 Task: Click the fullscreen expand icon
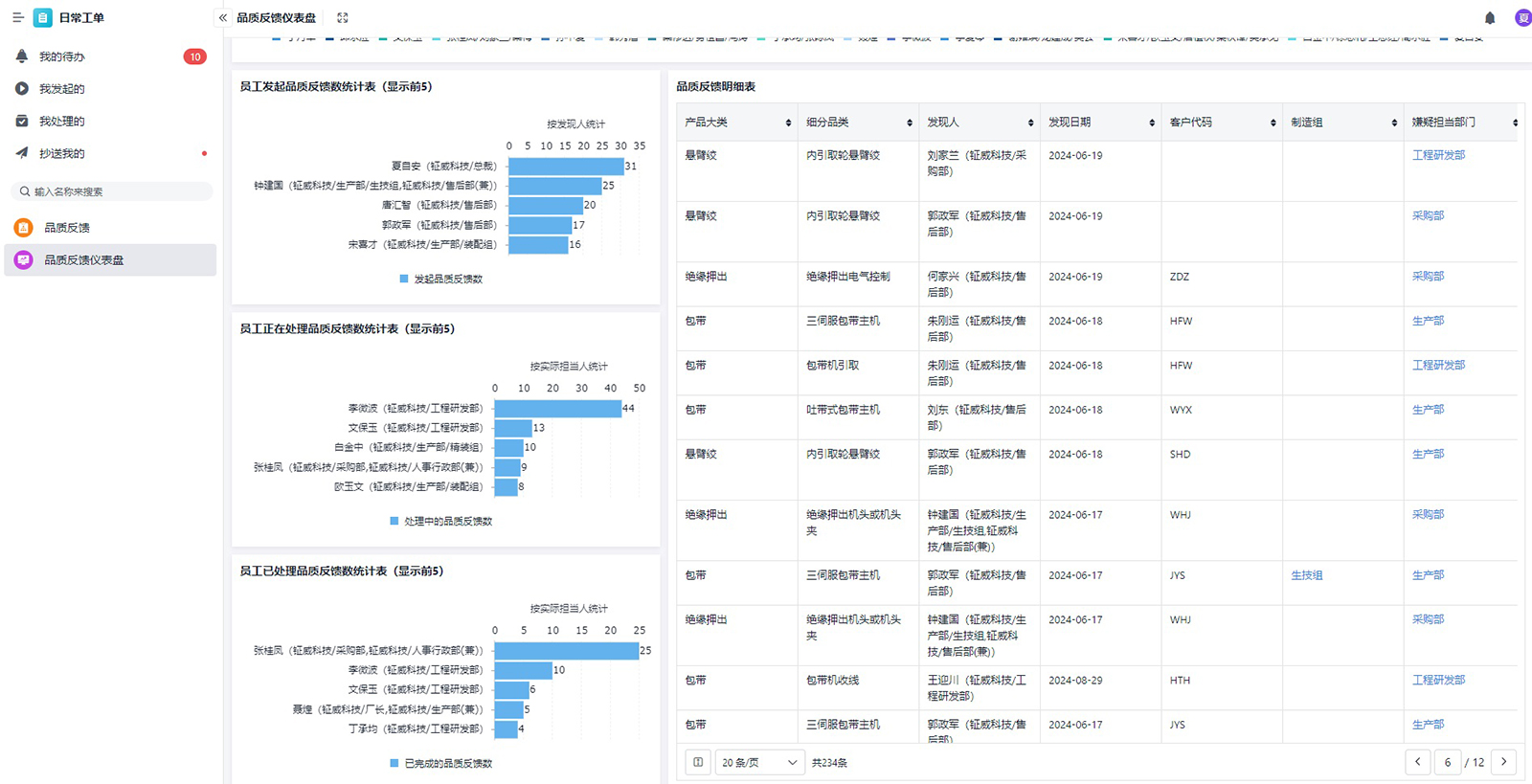tap(343, 17)
